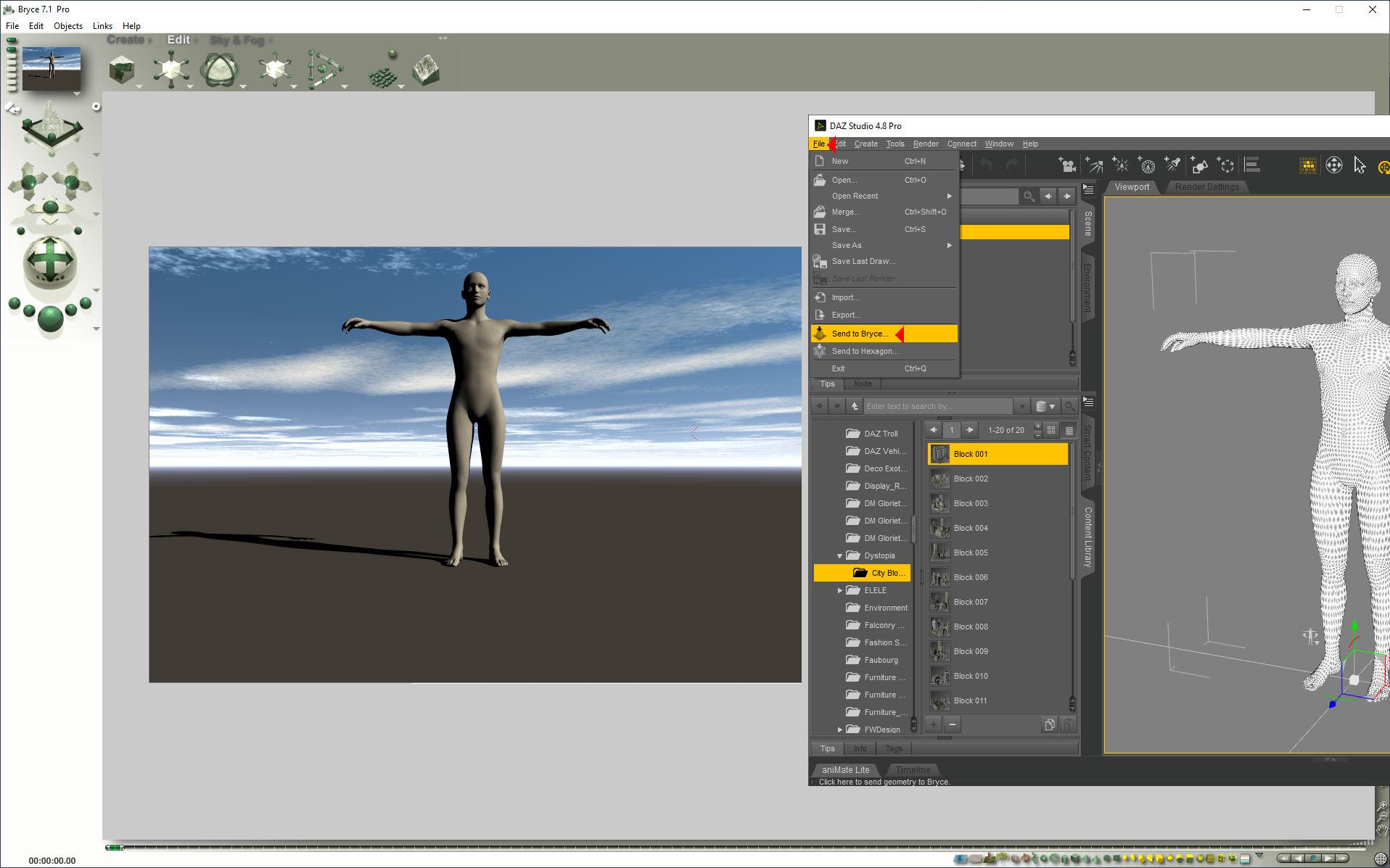Expand the ELELE folder
The image size is (1390, 868).
click(840, 590)
